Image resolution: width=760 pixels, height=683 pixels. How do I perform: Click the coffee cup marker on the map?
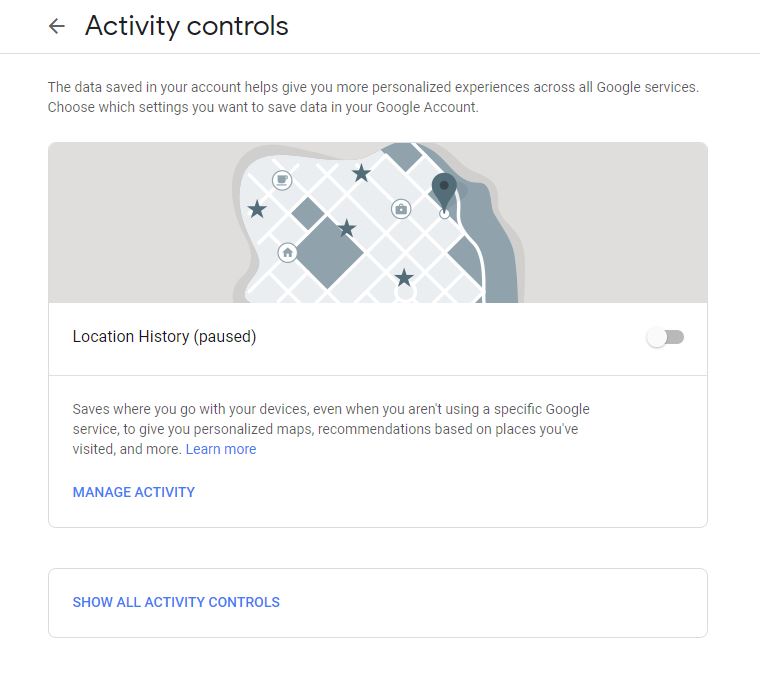pos(283,180)
